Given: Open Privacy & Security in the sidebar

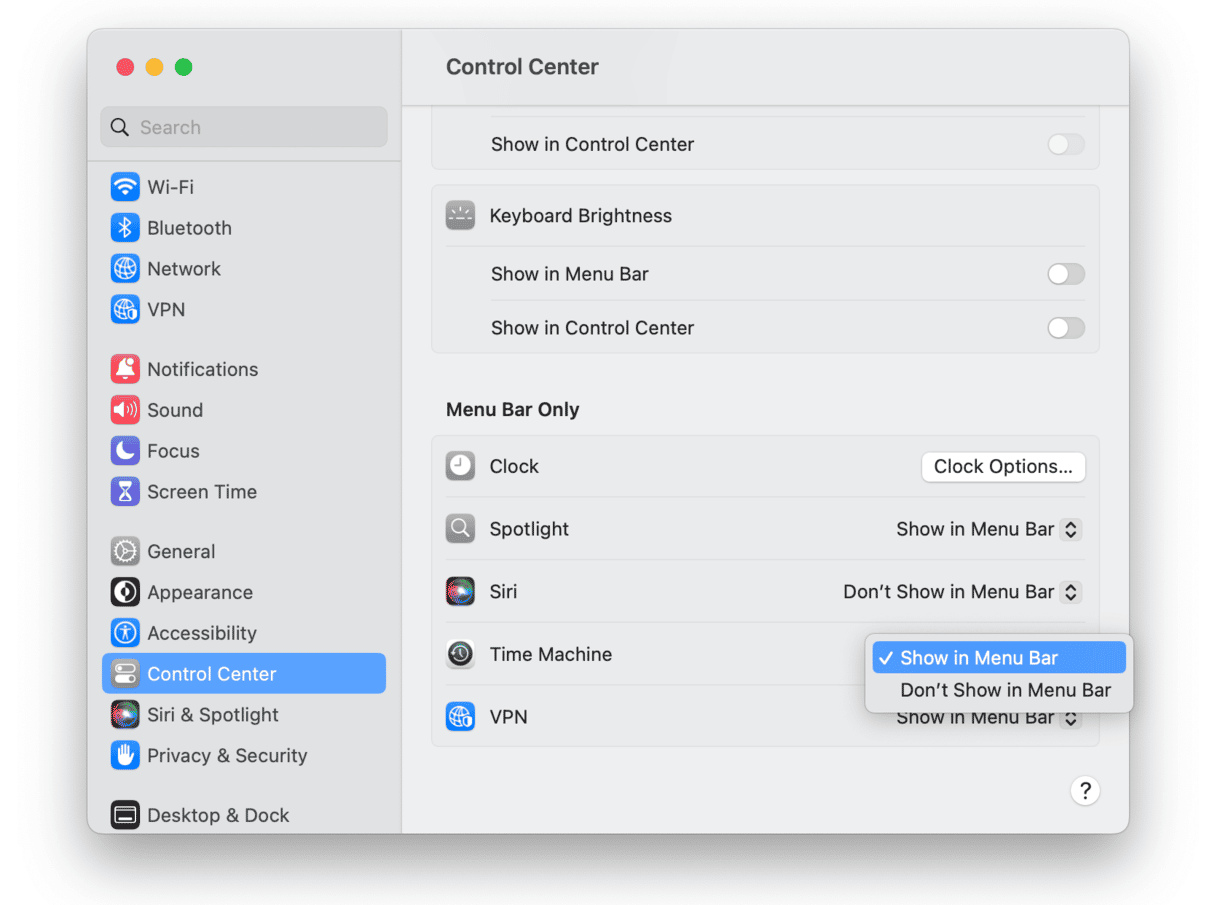Looking at the screenshot, I should (x=227, y=756).
